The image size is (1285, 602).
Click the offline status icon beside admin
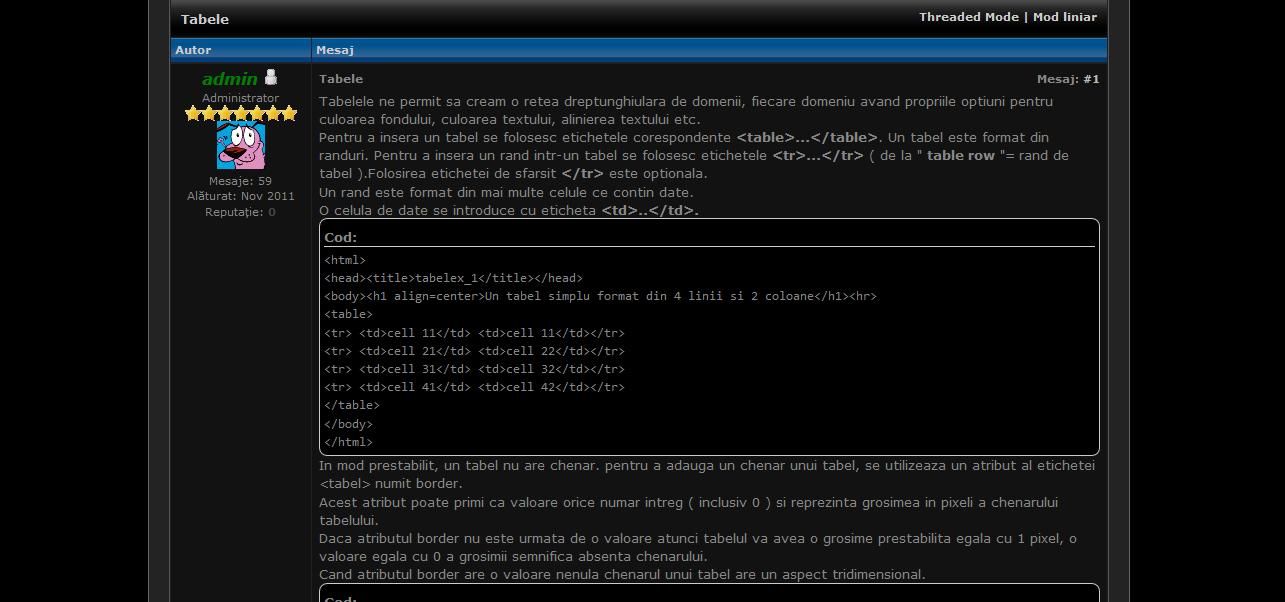coord(270,78)
